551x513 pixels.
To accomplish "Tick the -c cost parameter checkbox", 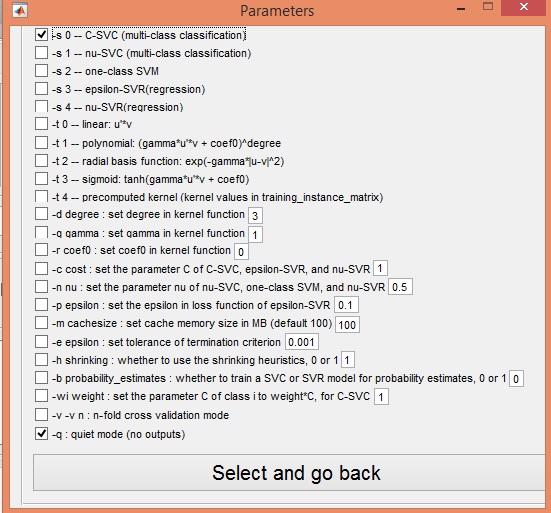I will pyautogui.click(x=41, y=269).
